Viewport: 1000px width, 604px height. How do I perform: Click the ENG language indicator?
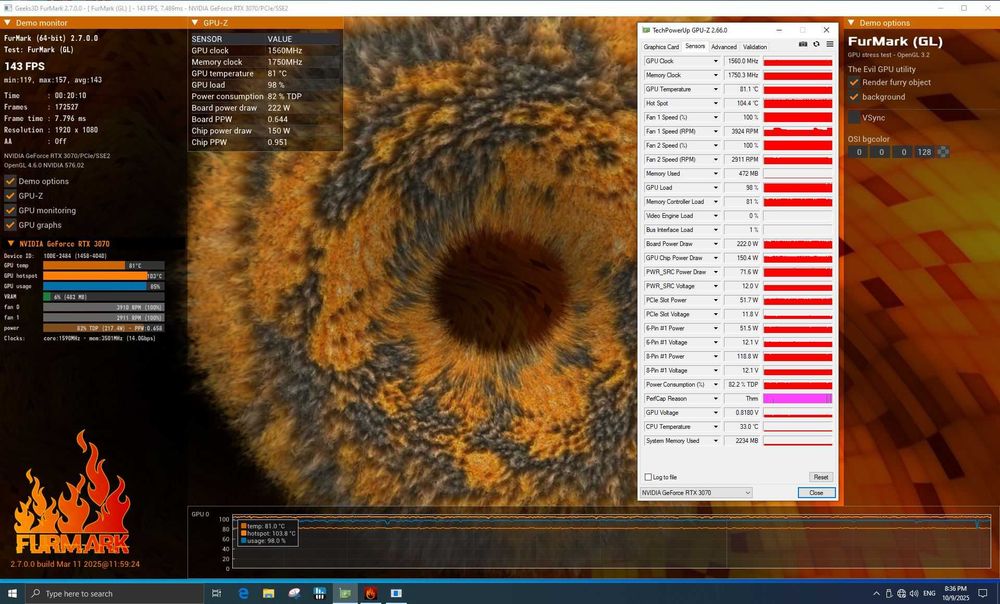pos(929,593)
